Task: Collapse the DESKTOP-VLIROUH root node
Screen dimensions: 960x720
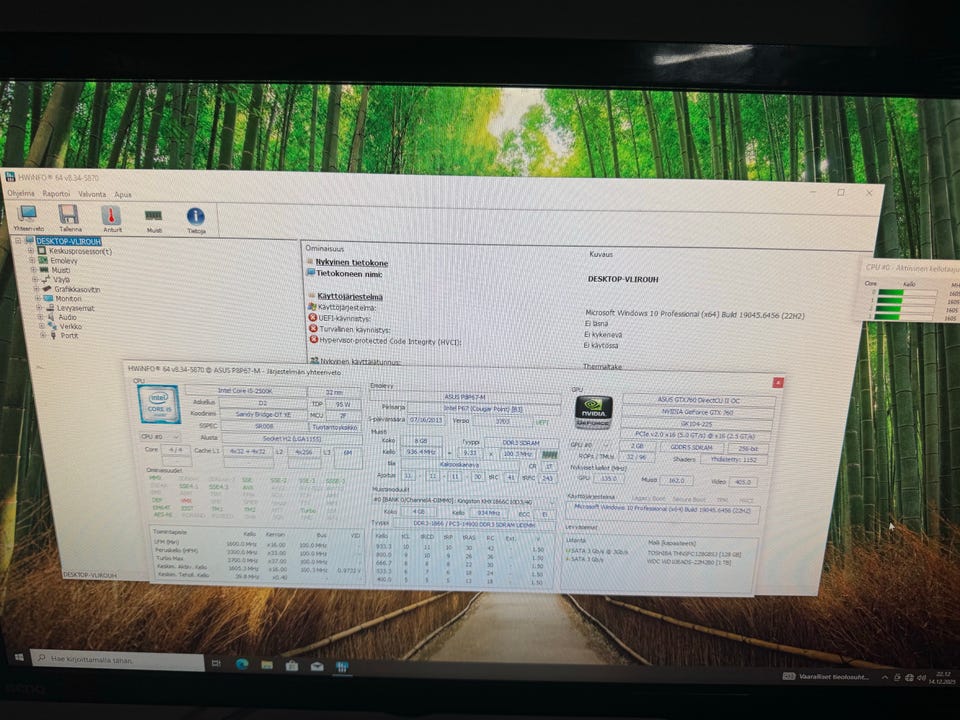Action: click(x=18, y=241)
